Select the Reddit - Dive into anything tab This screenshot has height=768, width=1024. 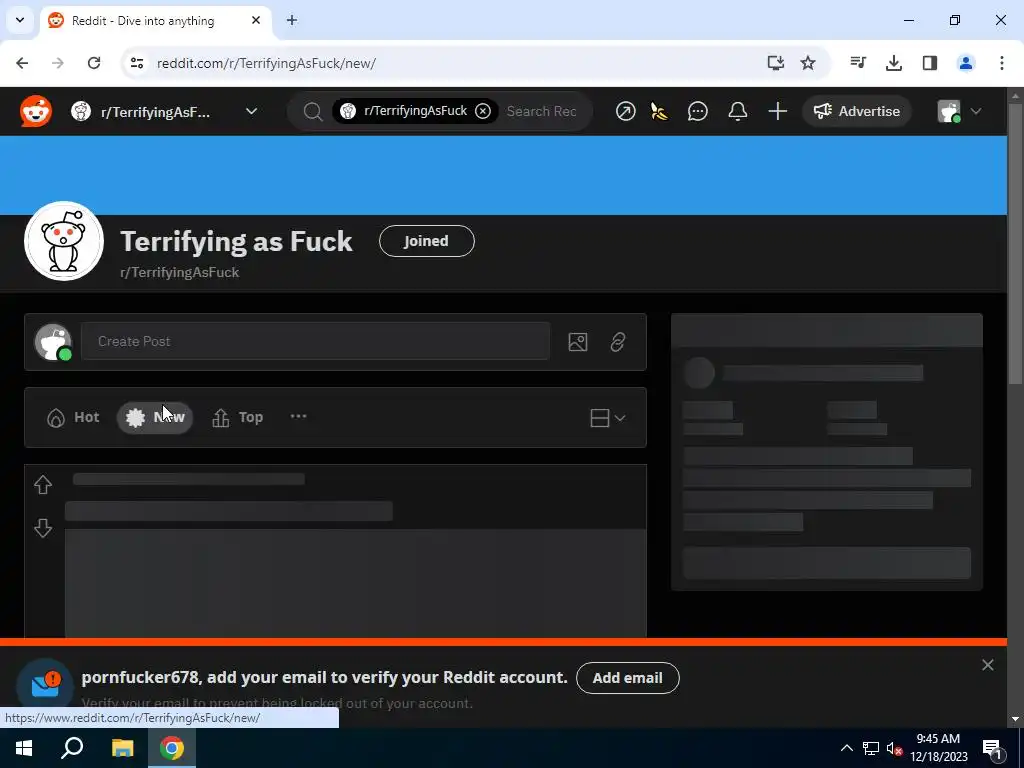(155, 21)
